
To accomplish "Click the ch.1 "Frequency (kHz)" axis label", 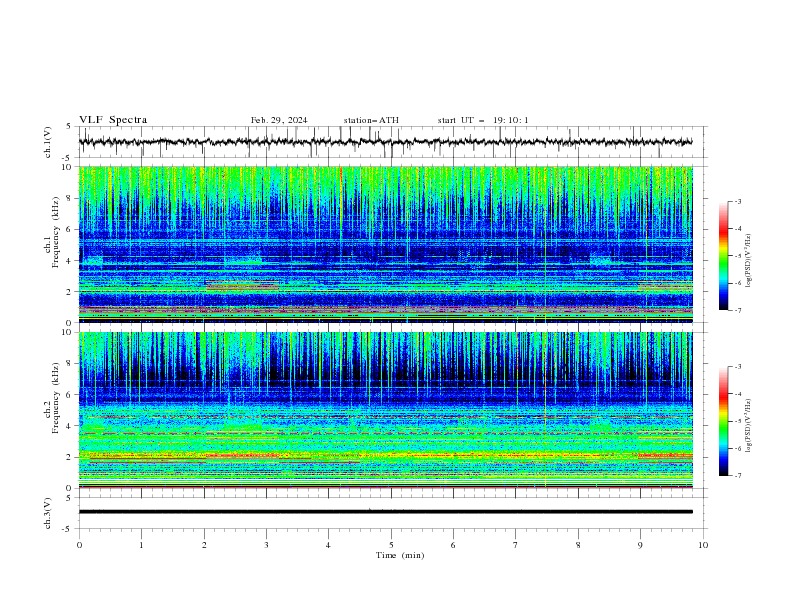I will tap(55, 233).
